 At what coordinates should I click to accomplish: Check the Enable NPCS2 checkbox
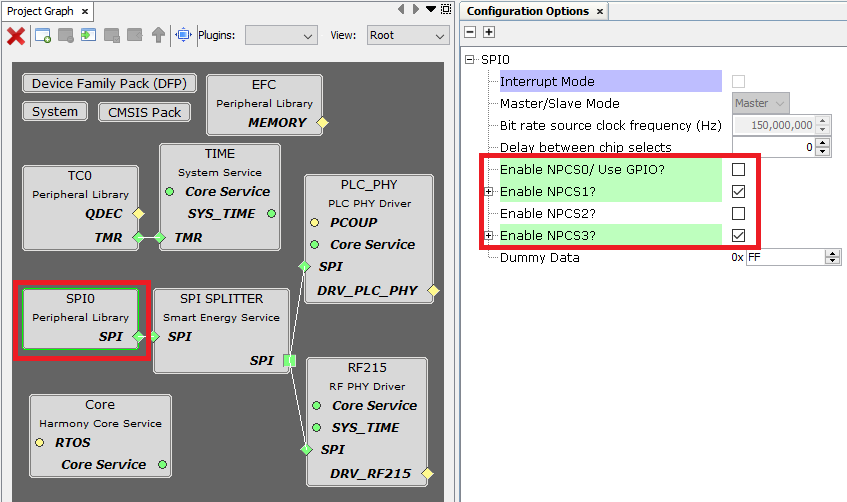pos(738,214)
